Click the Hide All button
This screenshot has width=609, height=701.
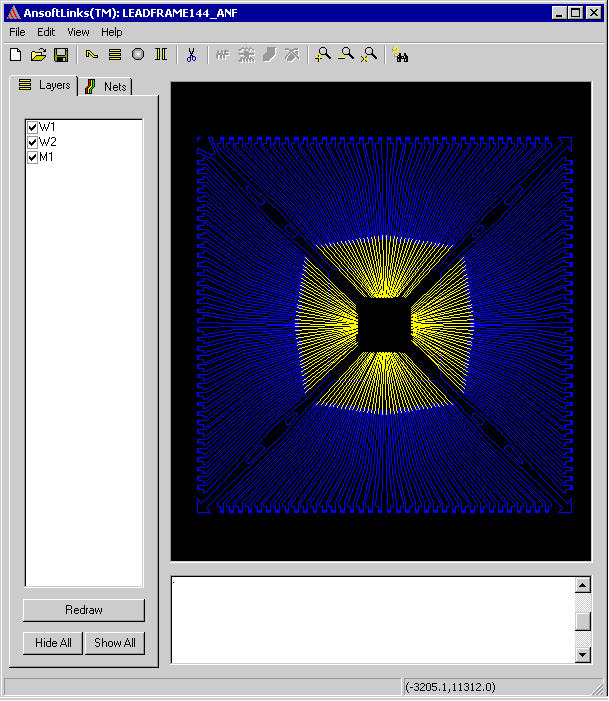(x=53, y=643)
